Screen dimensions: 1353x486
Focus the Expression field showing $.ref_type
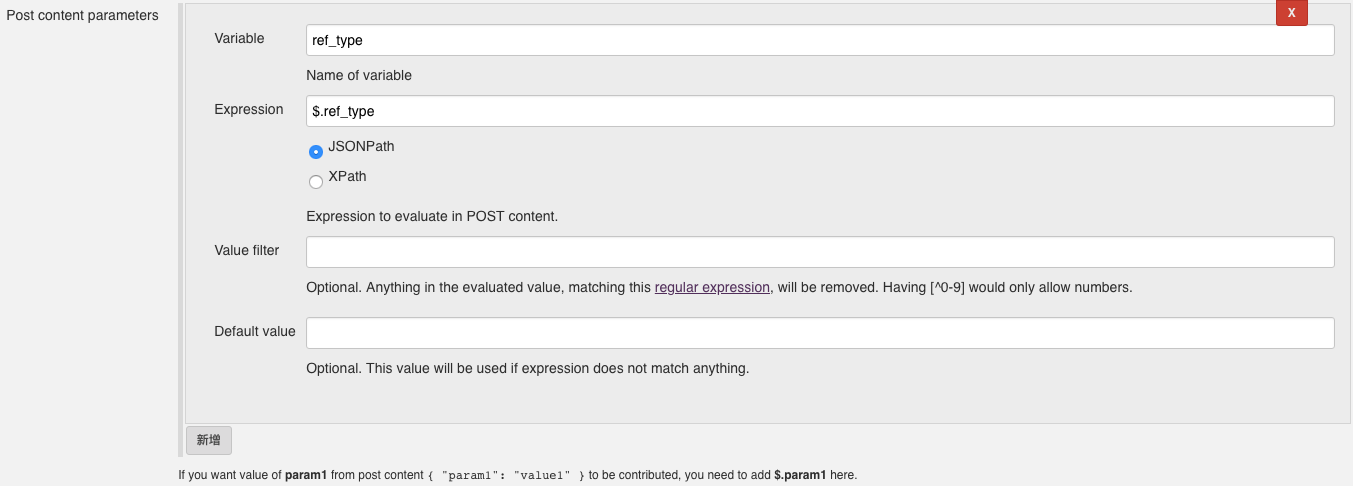pyautogui.click(x=820, y=111)
